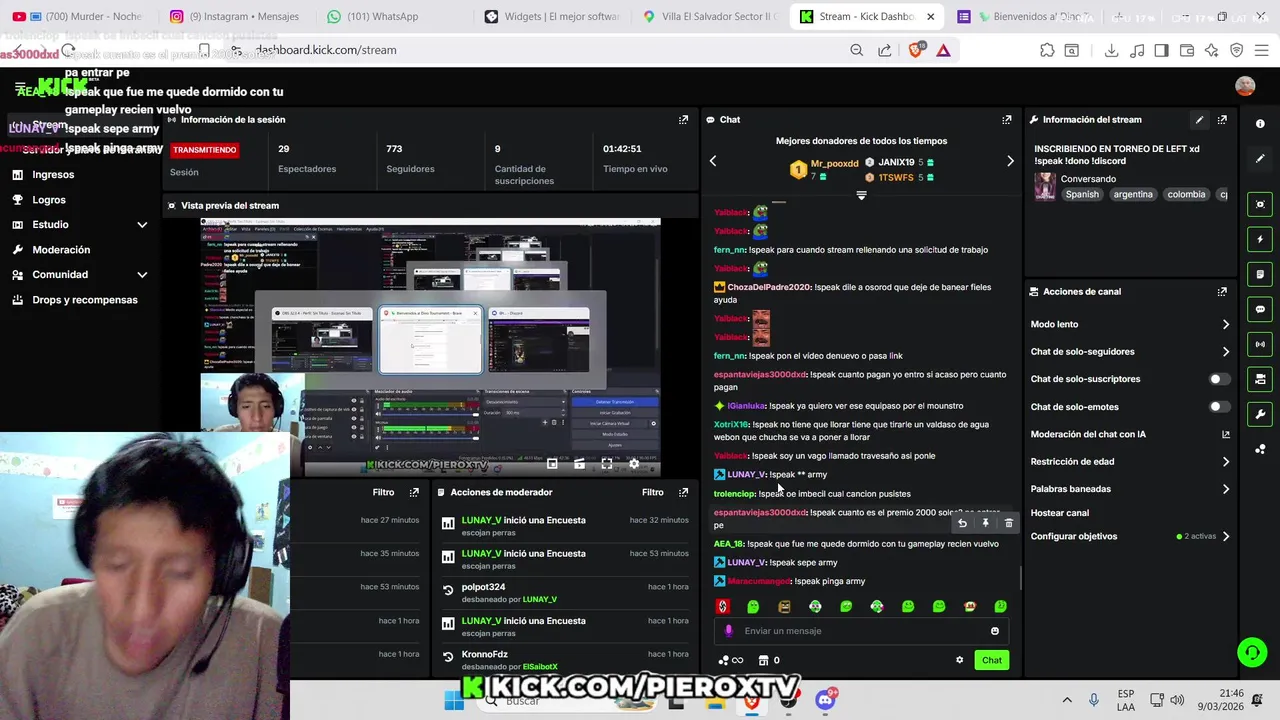Open Filtro in Acciones de moderador
The image size is (1280, 720).
(652, 492)
